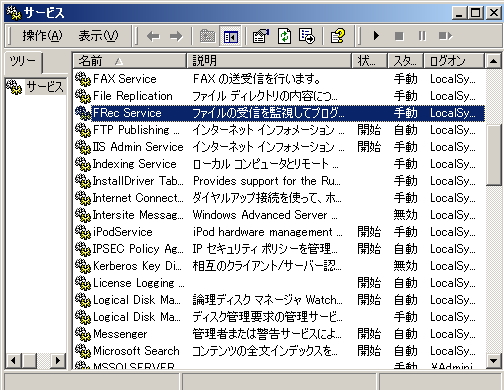Select the iPodService name
504x390 pixels.
click(123, 232)
